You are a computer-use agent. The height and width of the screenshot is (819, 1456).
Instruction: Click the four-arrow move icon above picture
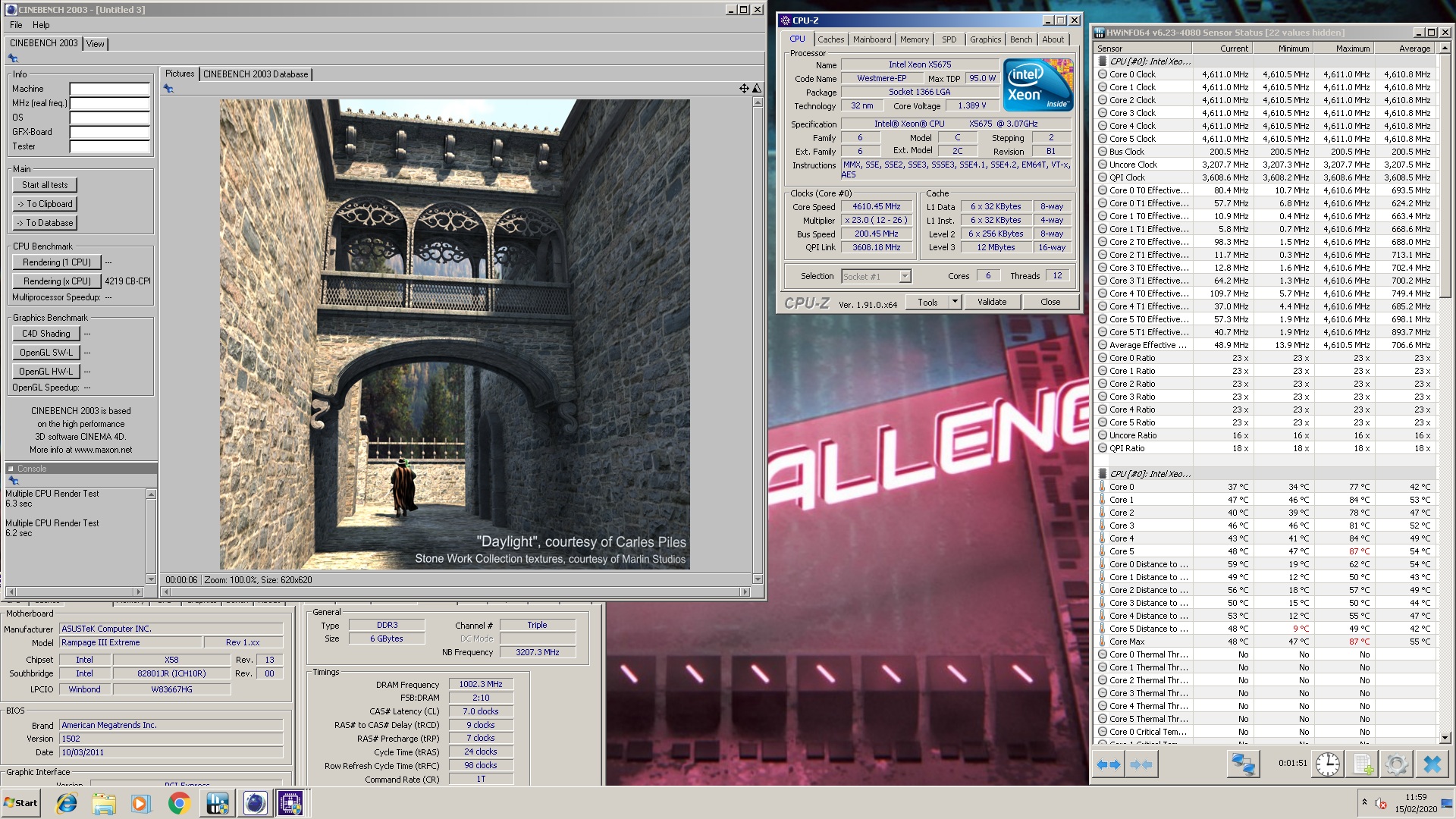tap(744, 89)
